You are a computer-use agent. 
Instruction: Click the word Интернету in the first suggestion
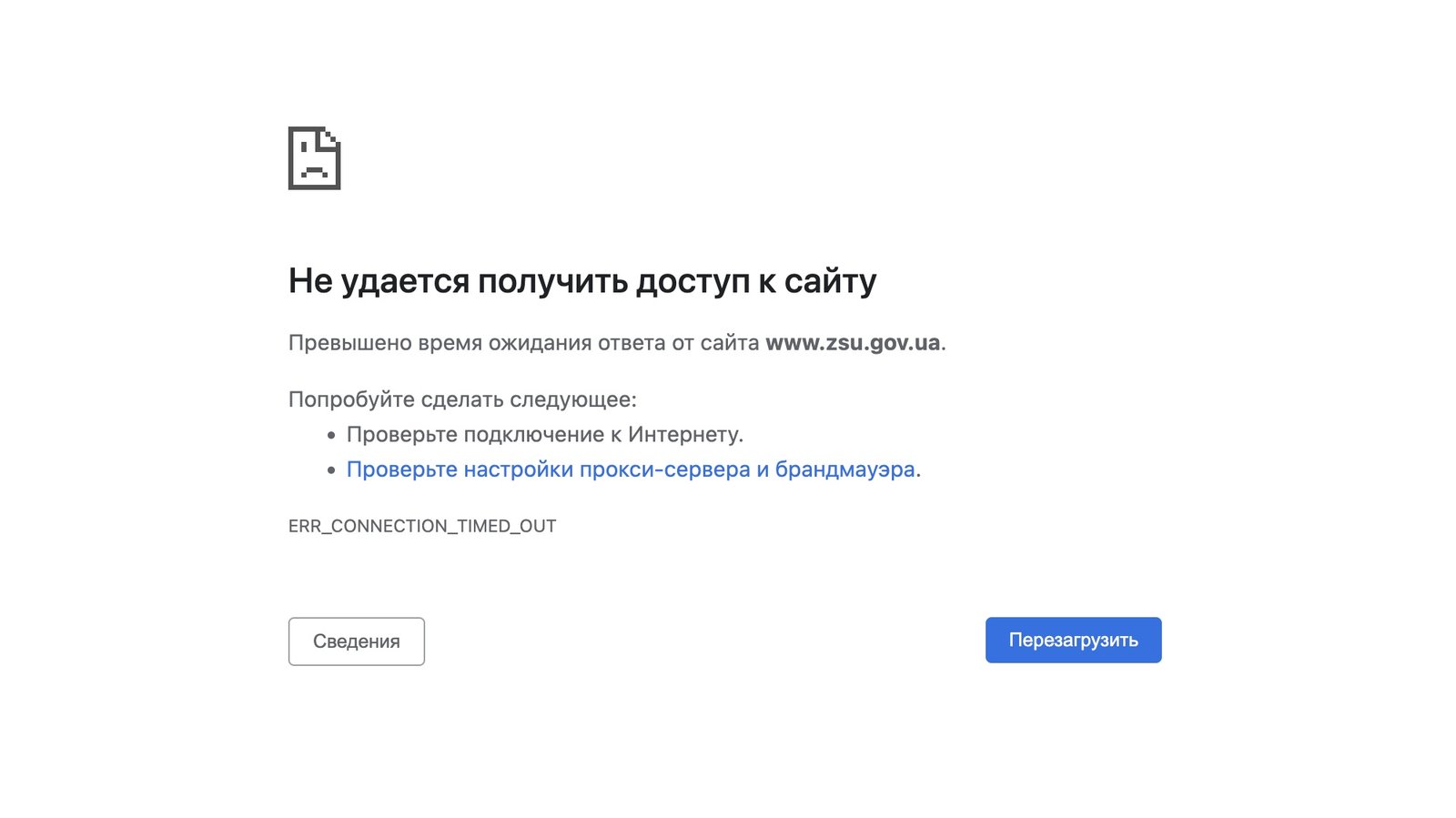tap(684, 435)
